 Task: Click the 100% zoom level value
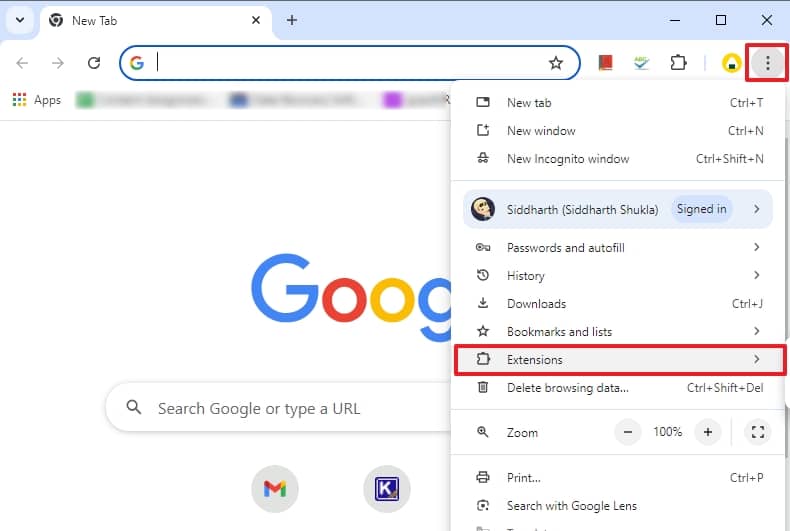point(668,432)
